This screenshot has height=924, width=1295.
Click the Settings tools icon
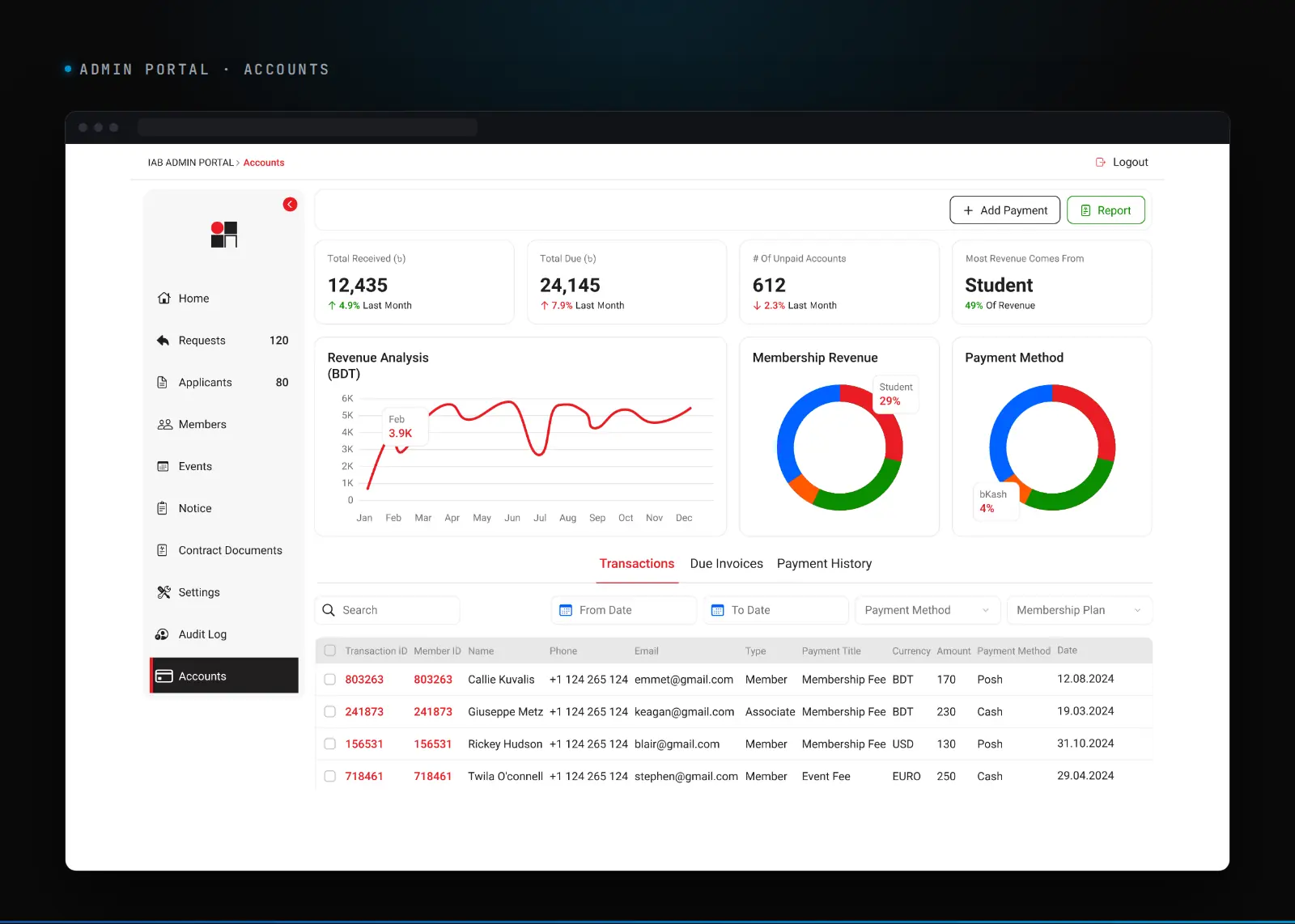(x=163, y=592)
